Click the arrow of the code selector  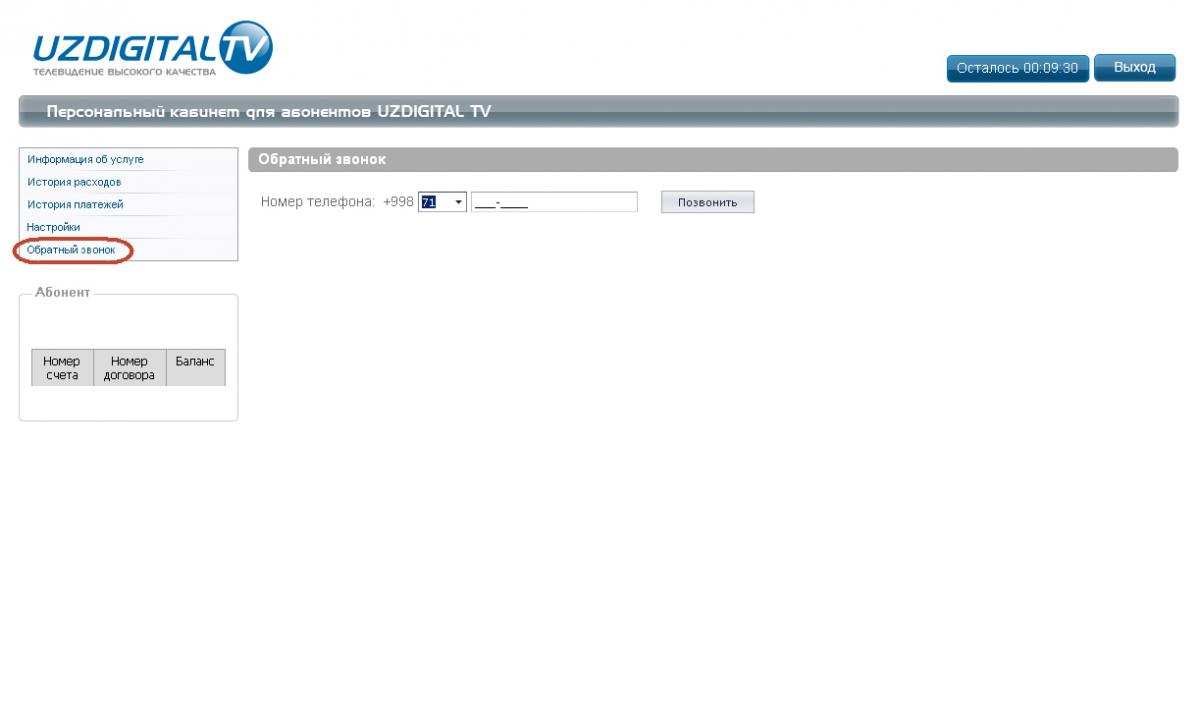[x=459, y=202]
